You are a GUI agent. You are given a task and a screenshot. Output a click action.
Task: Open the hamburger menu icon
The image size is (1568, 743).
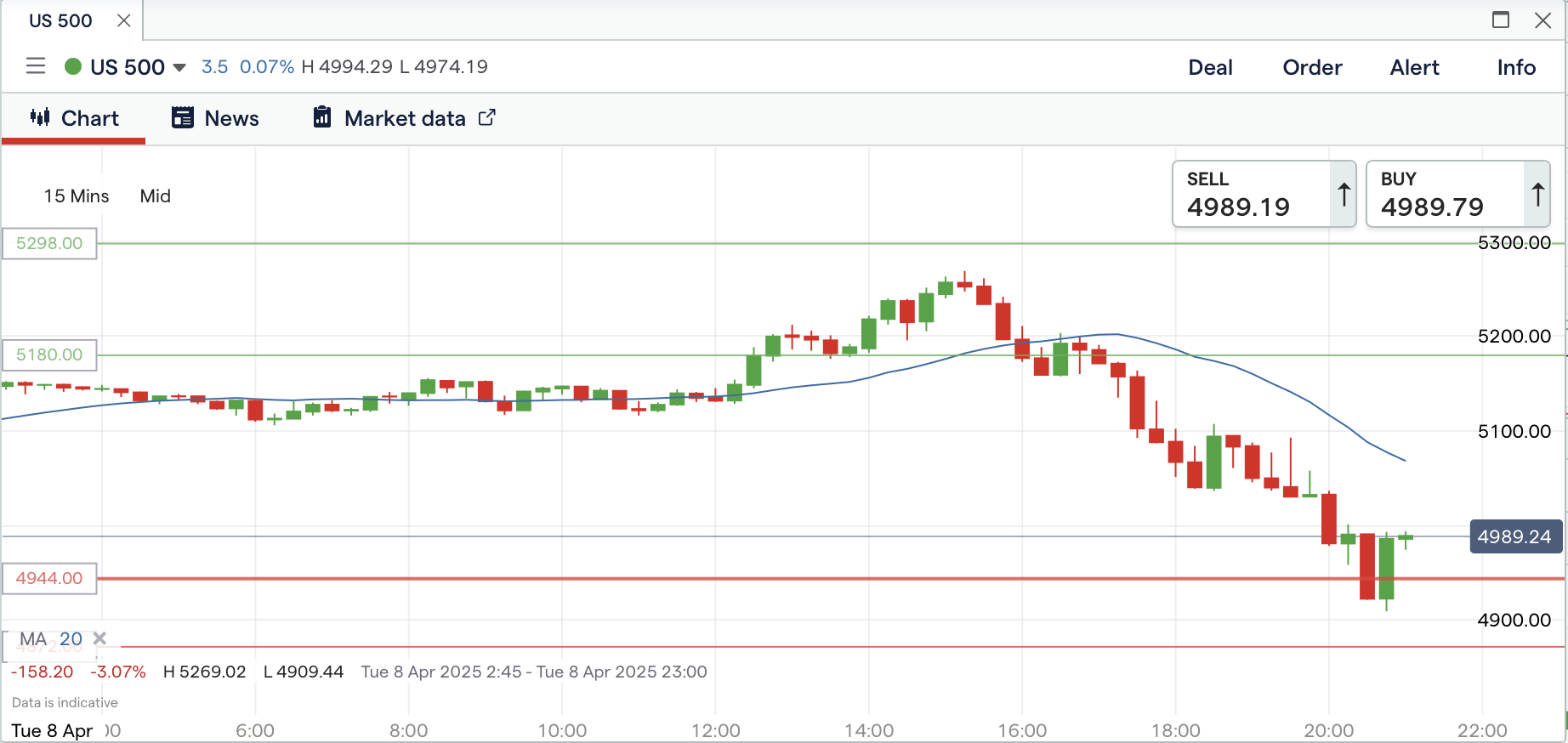point(35,66)
